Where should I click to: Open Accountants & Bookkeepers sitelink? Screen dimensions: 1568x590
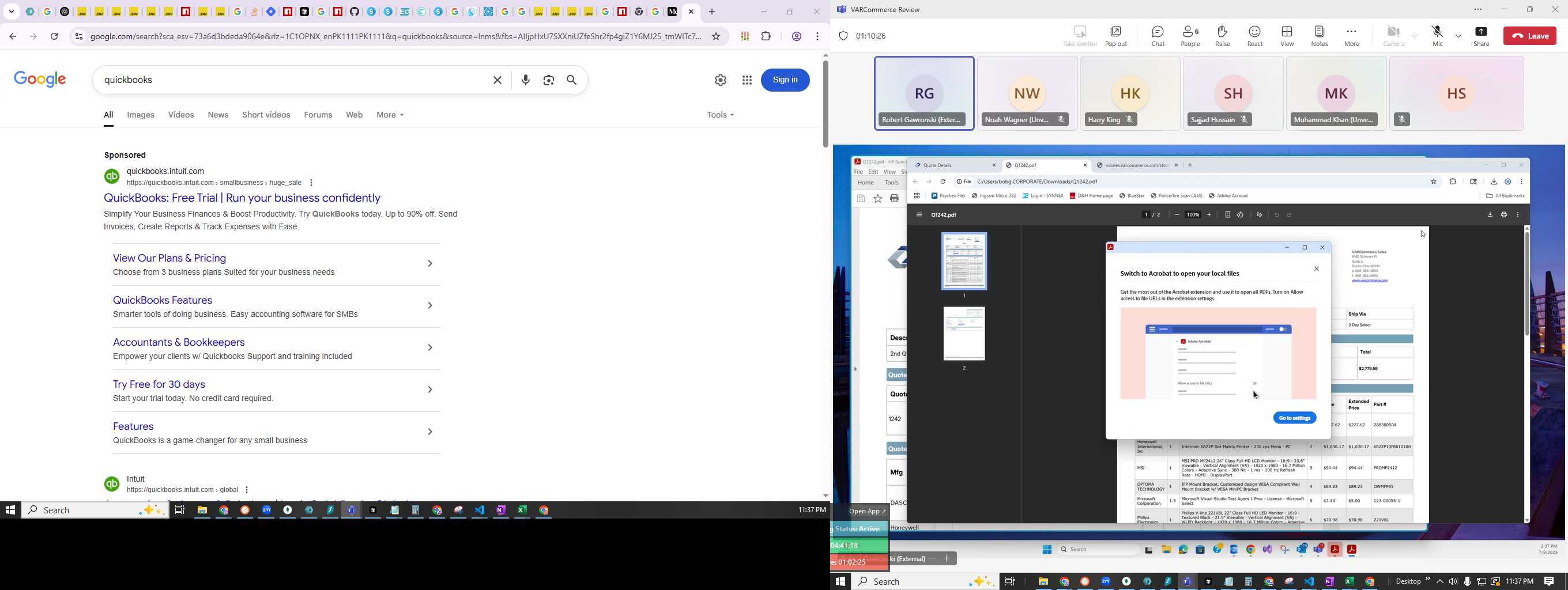[179, 342]
